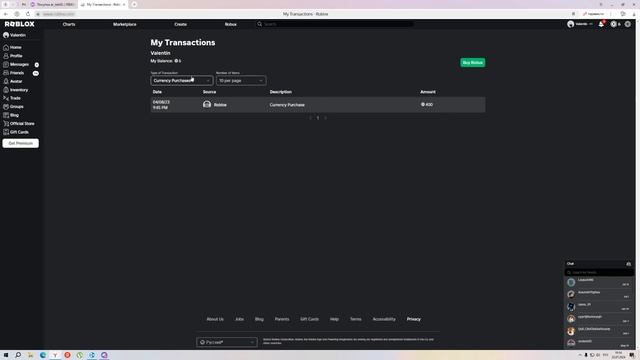Click the Valentin avatar in the top-right header
The height and width of the screenshot is (360, 640).
pos(571,24)
